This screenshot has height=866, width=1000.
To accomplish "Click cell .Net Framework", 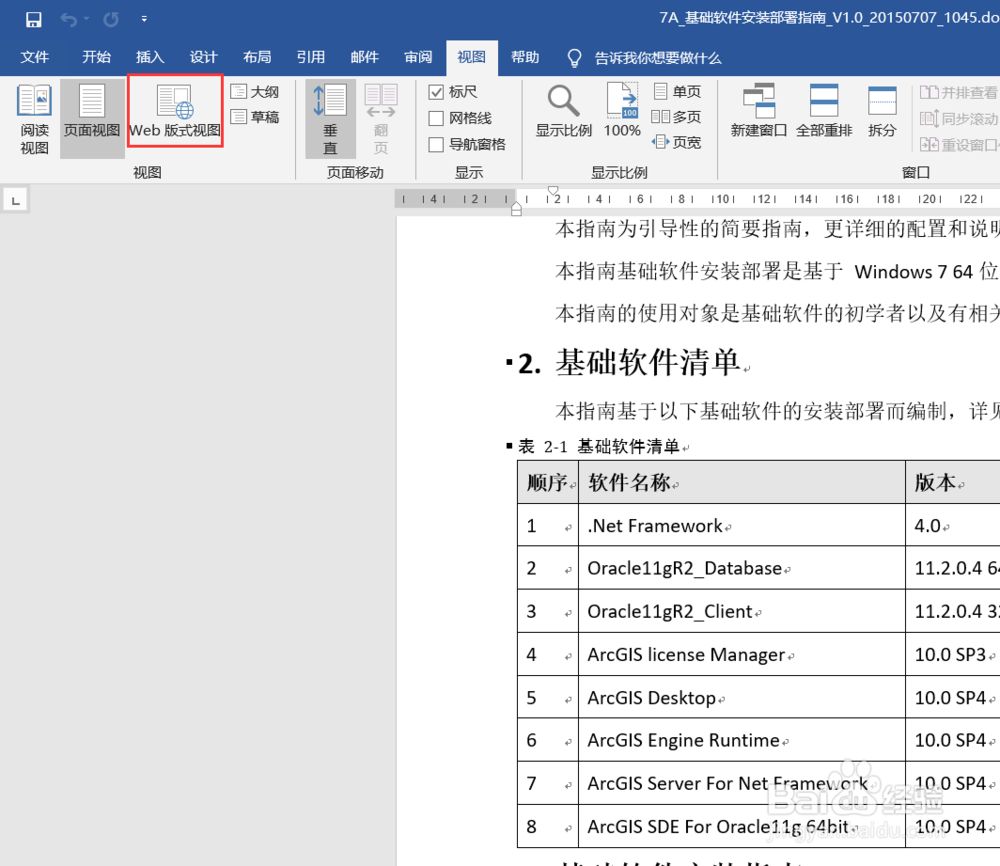I will click(742, 525).
